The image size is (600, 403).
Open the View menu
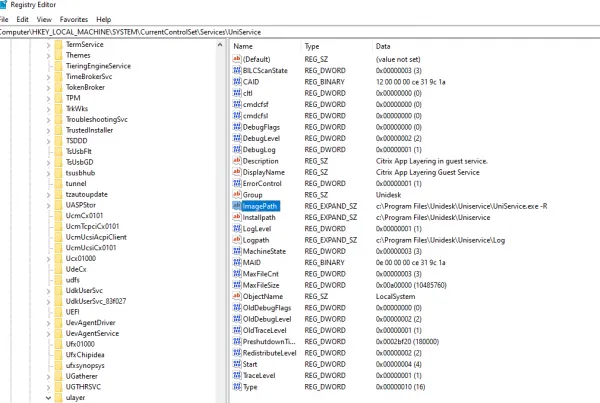pyautogui.click(x=44, y=20)
